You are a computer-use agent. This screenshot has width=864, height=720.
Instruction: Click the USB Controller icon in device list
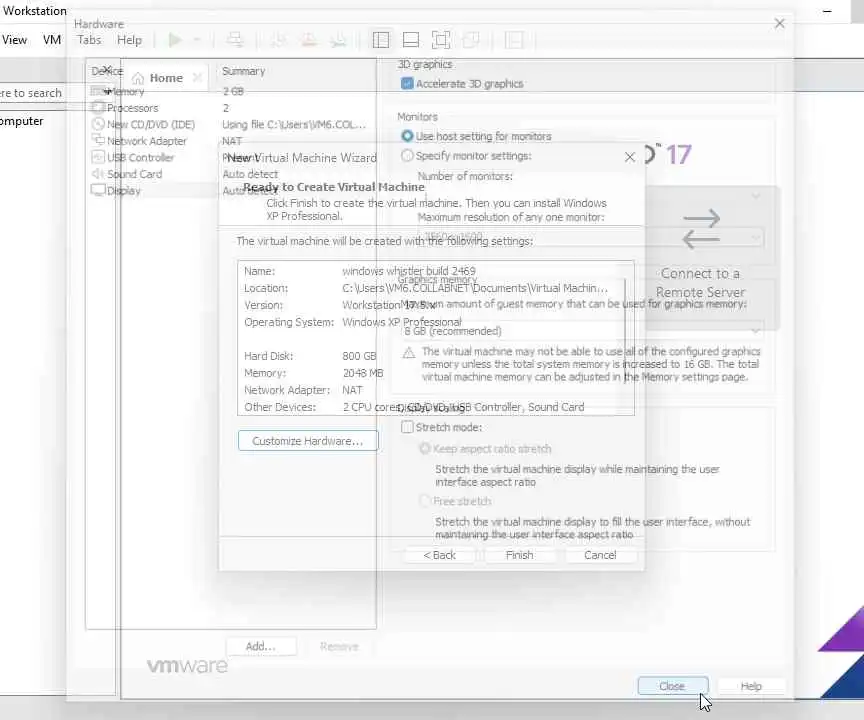[98, 157]
